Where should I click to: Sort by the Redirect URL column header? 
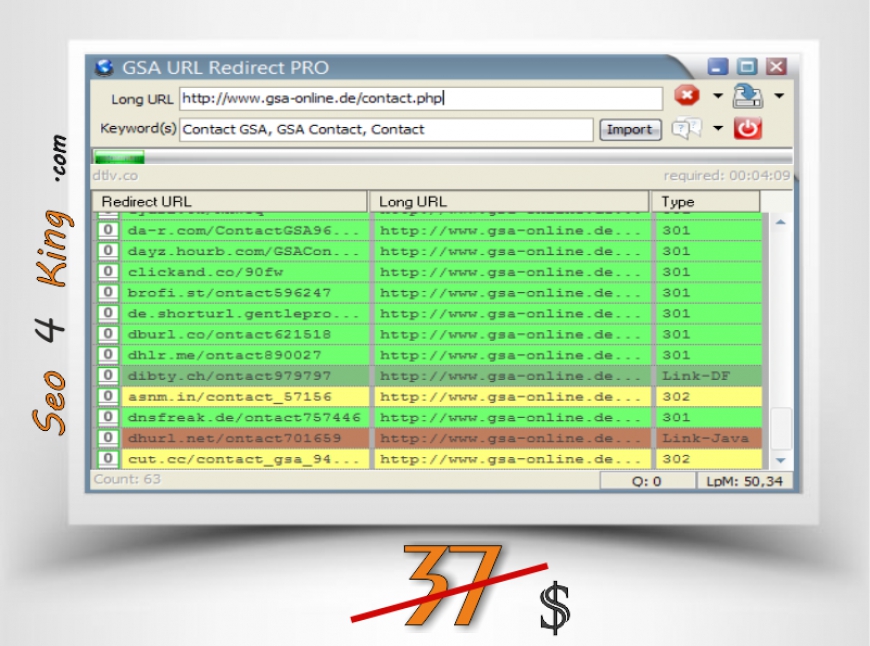[x=229, y=201]
